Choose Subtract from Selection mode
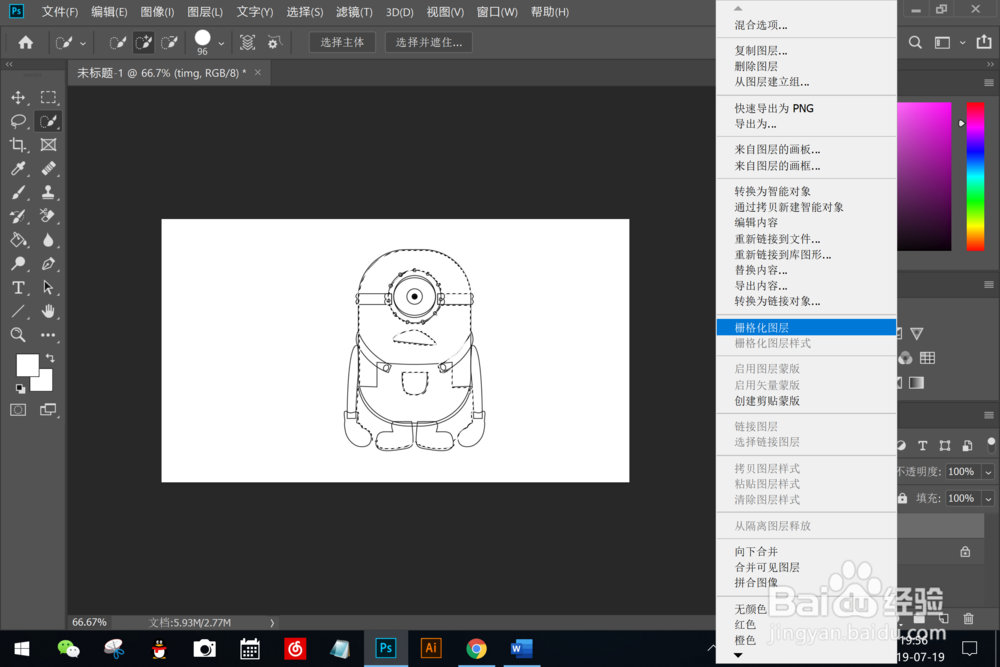This screenshot has height=667, width=1000. click(170, 43)
